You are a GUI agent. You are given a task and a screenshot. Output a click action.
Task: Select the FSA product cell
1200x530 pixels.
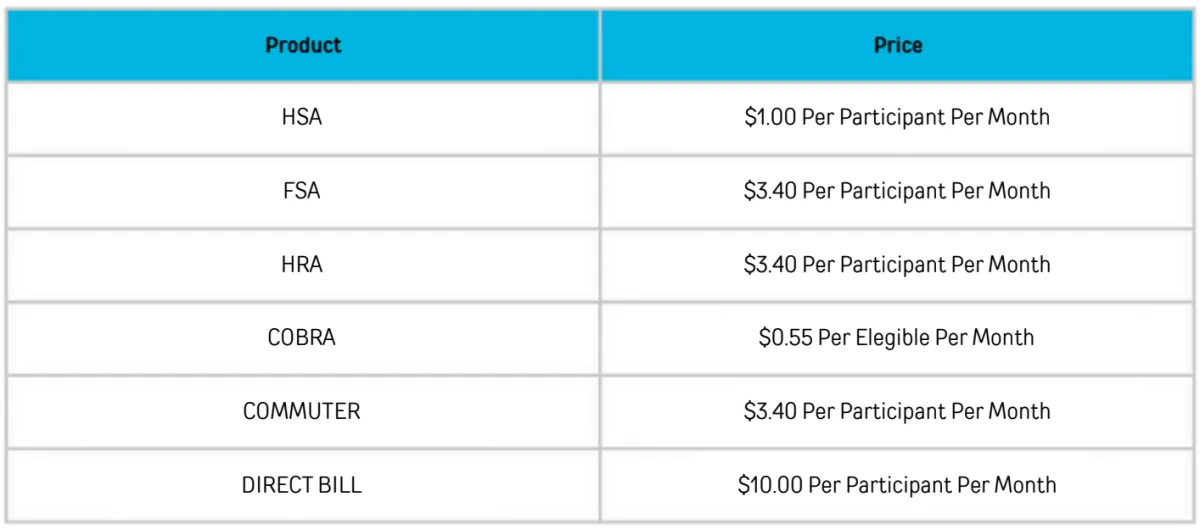coord(303,191)
